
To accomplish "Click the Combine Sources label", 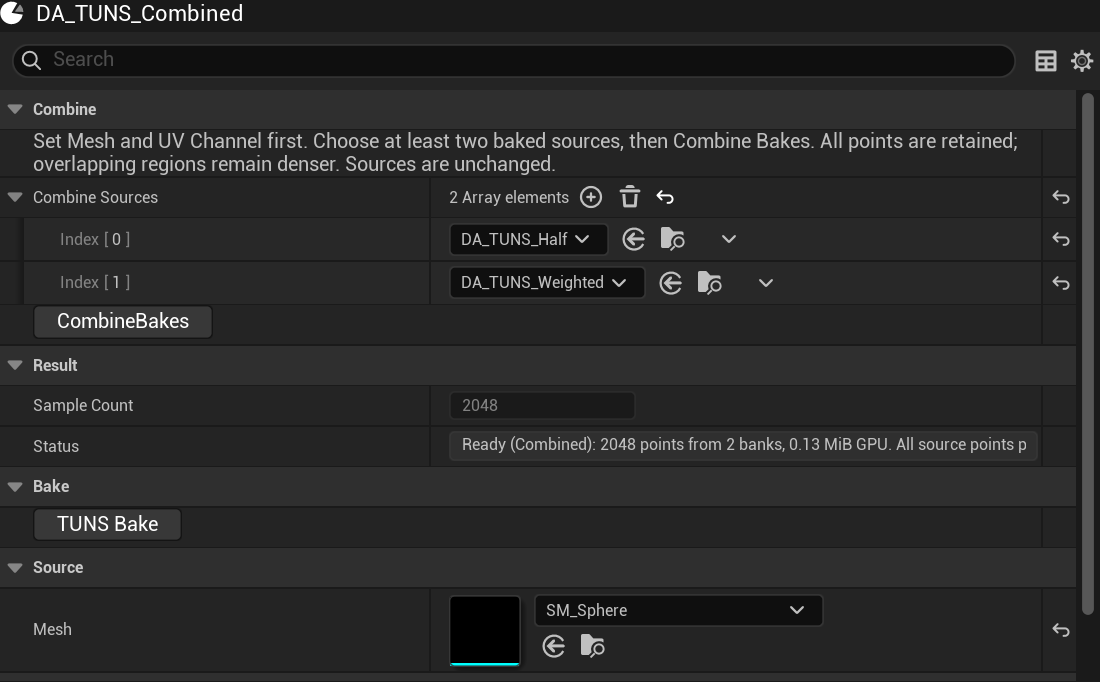I will click(95, 197).
